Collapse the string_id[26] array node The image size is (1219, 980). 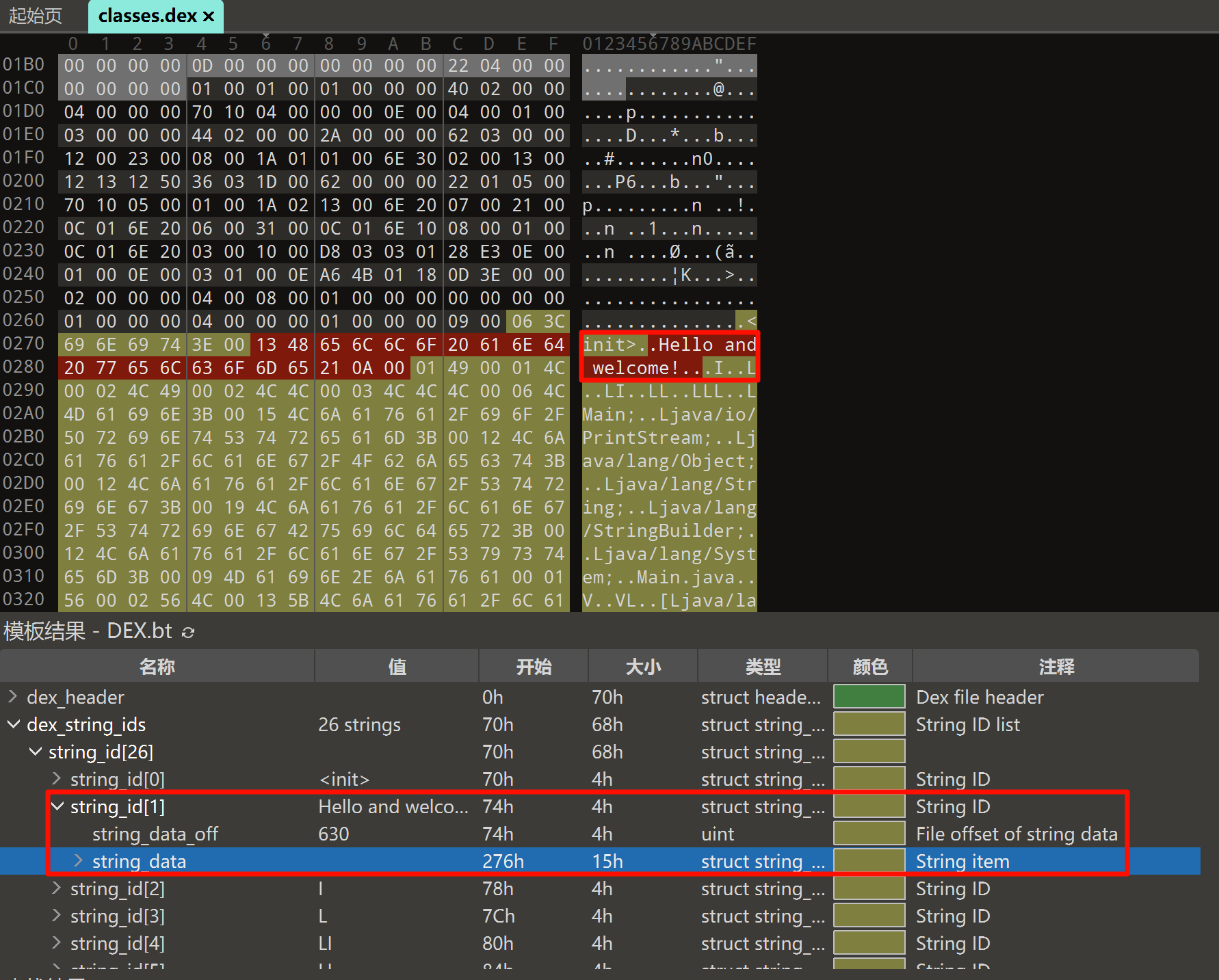(x=35, y=752)
